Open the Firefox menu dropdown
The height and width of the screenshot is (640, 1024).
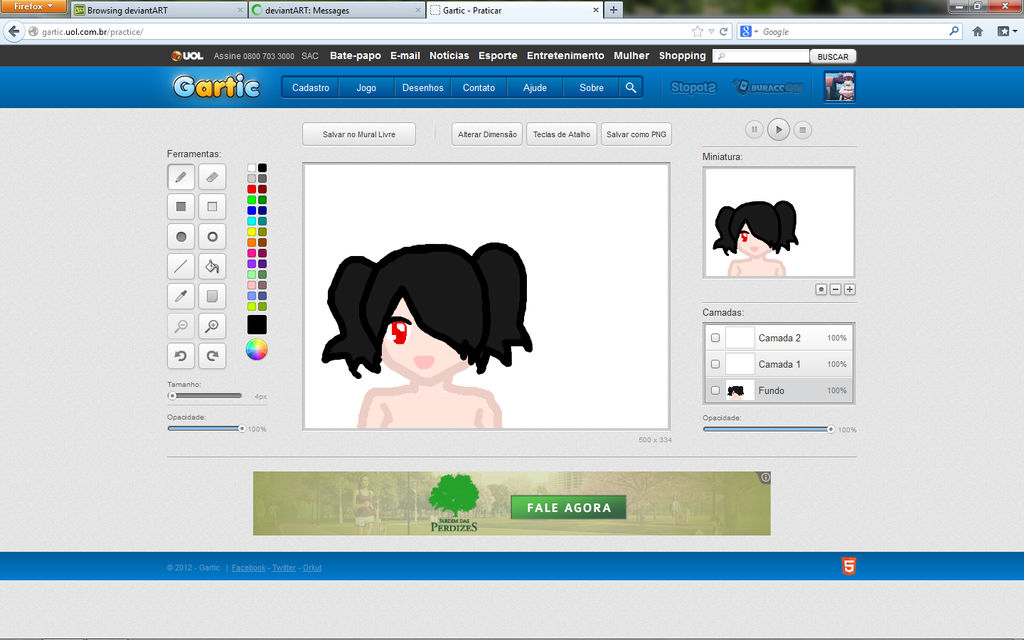pos(33,7)
